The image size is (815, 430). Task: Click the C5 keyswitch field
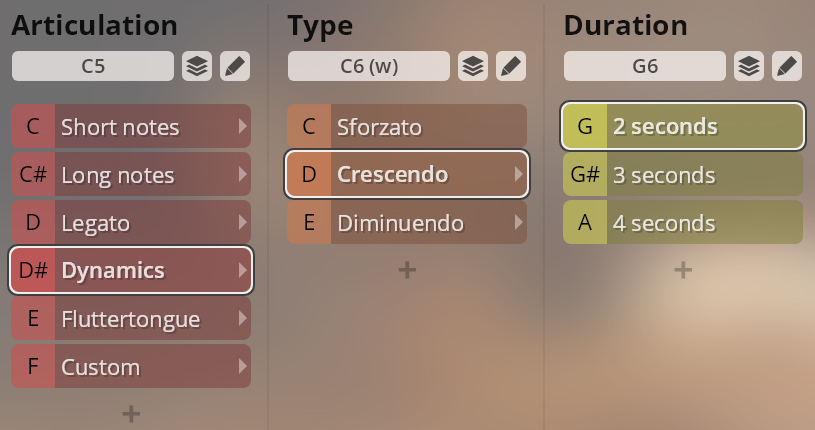coord(93,67)
